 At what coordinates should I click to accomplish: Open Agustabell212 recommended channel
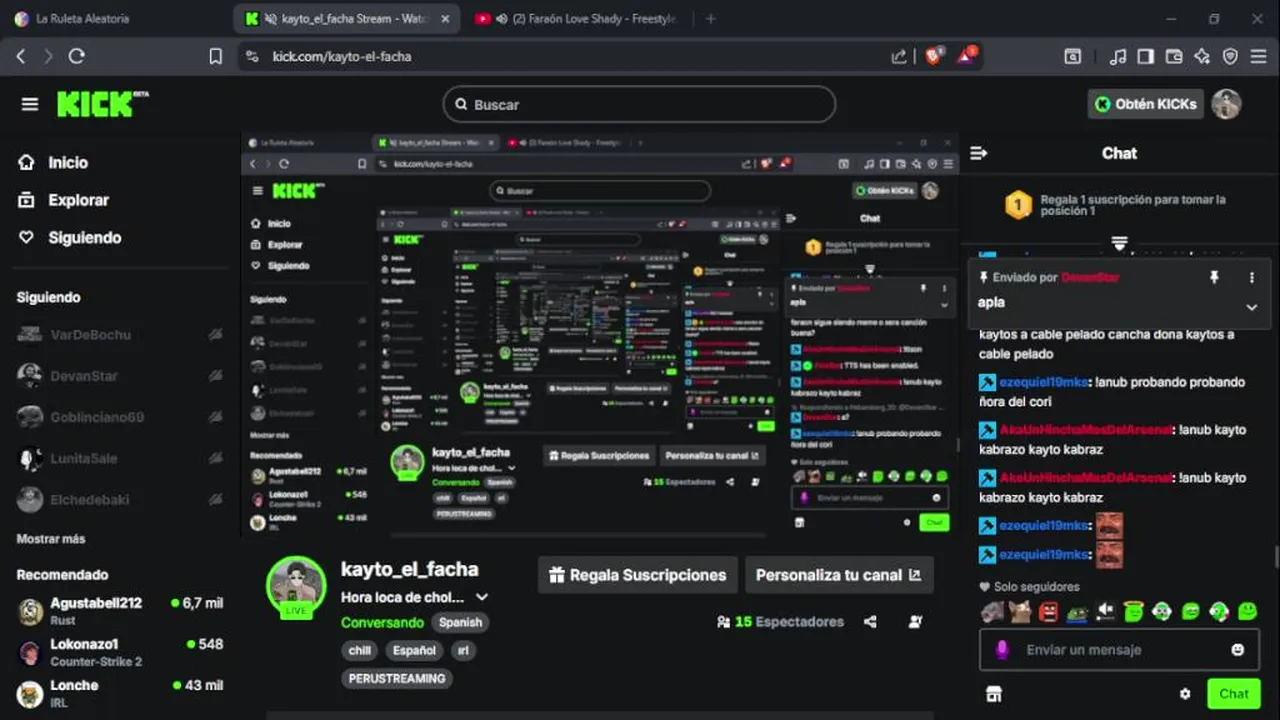[x=120, y=611]
